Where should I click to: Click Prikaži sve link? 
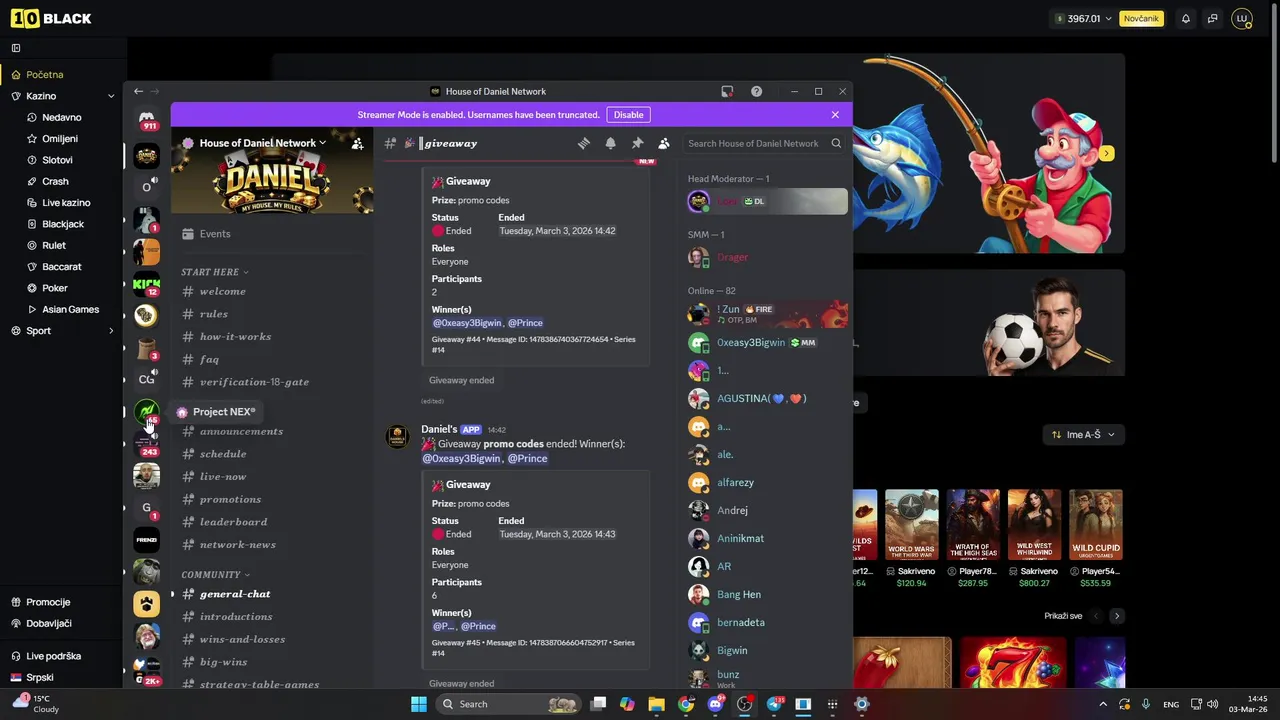click(1063, 616)
